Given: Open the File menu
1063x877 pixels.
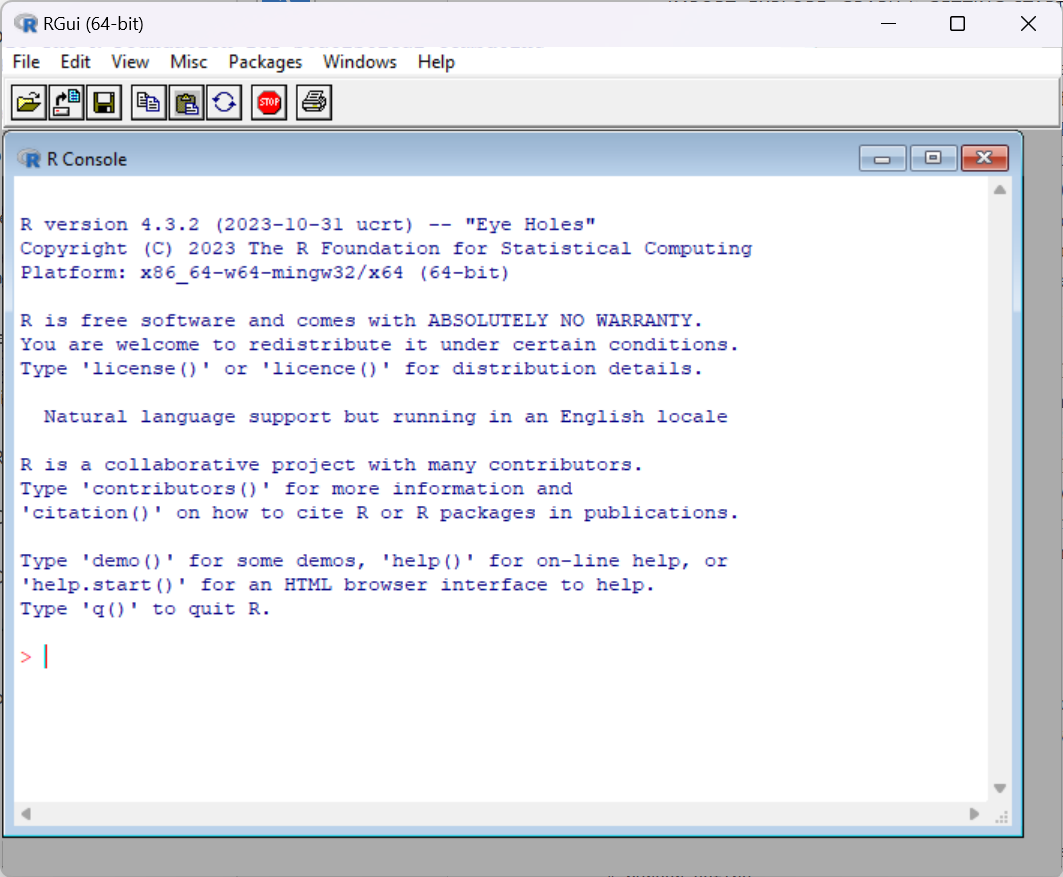Looking at the screenshot, I should pos(26,62).
